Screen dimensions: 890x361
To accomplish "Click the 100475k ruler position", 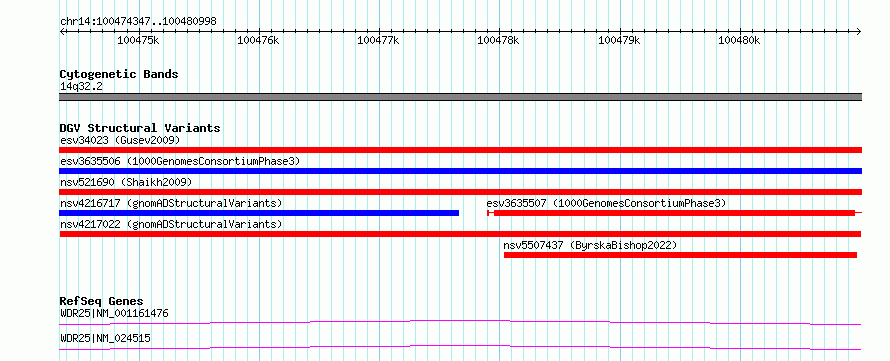I will click(138, 40).
